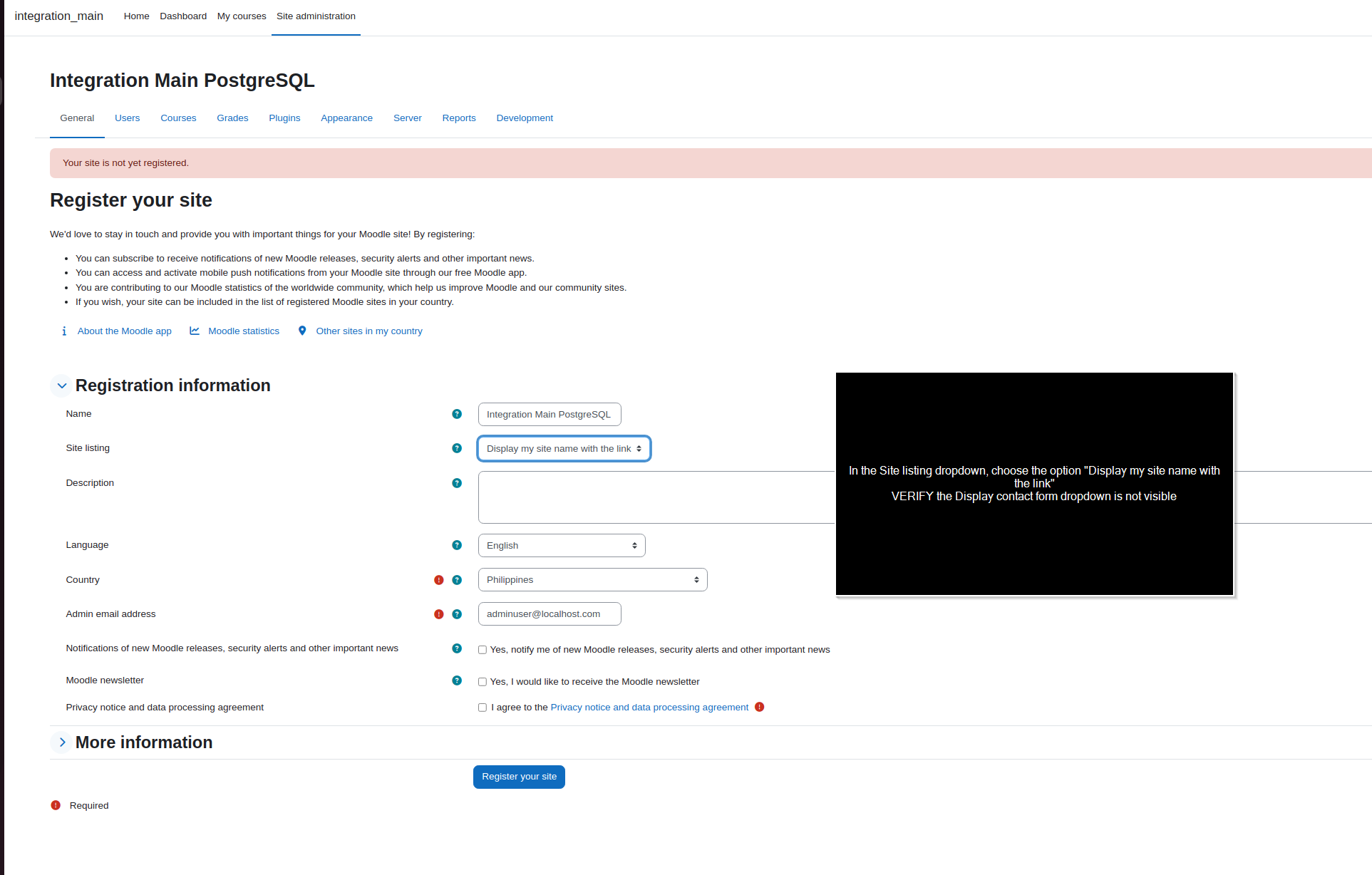Enable notify me of new Moodle releases checkbox
This screenshot has height=875, width=1372.
483,650
